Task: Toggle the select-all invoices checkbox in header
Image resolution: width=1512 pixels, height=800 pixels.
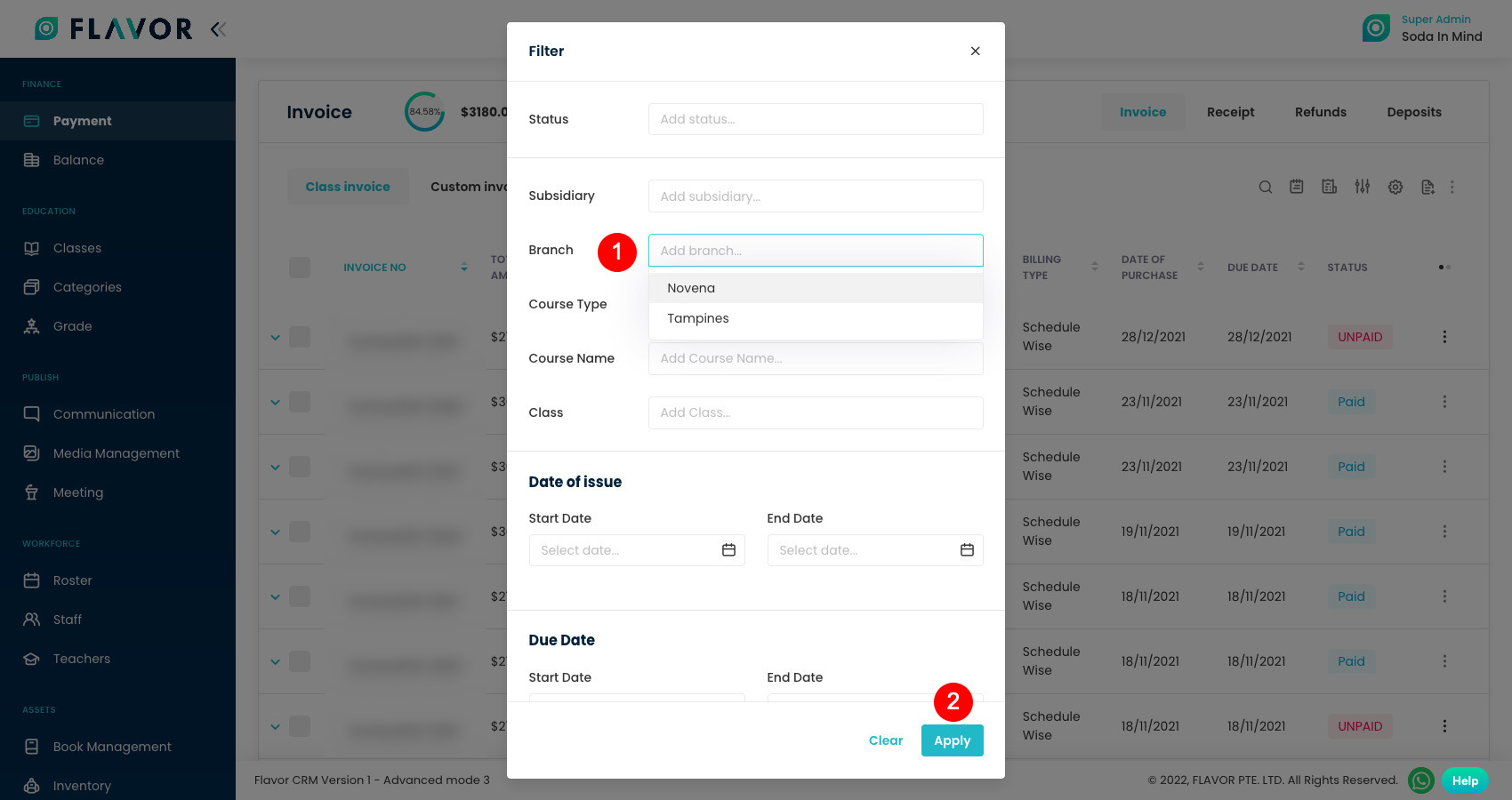Action: pos(300,268)
